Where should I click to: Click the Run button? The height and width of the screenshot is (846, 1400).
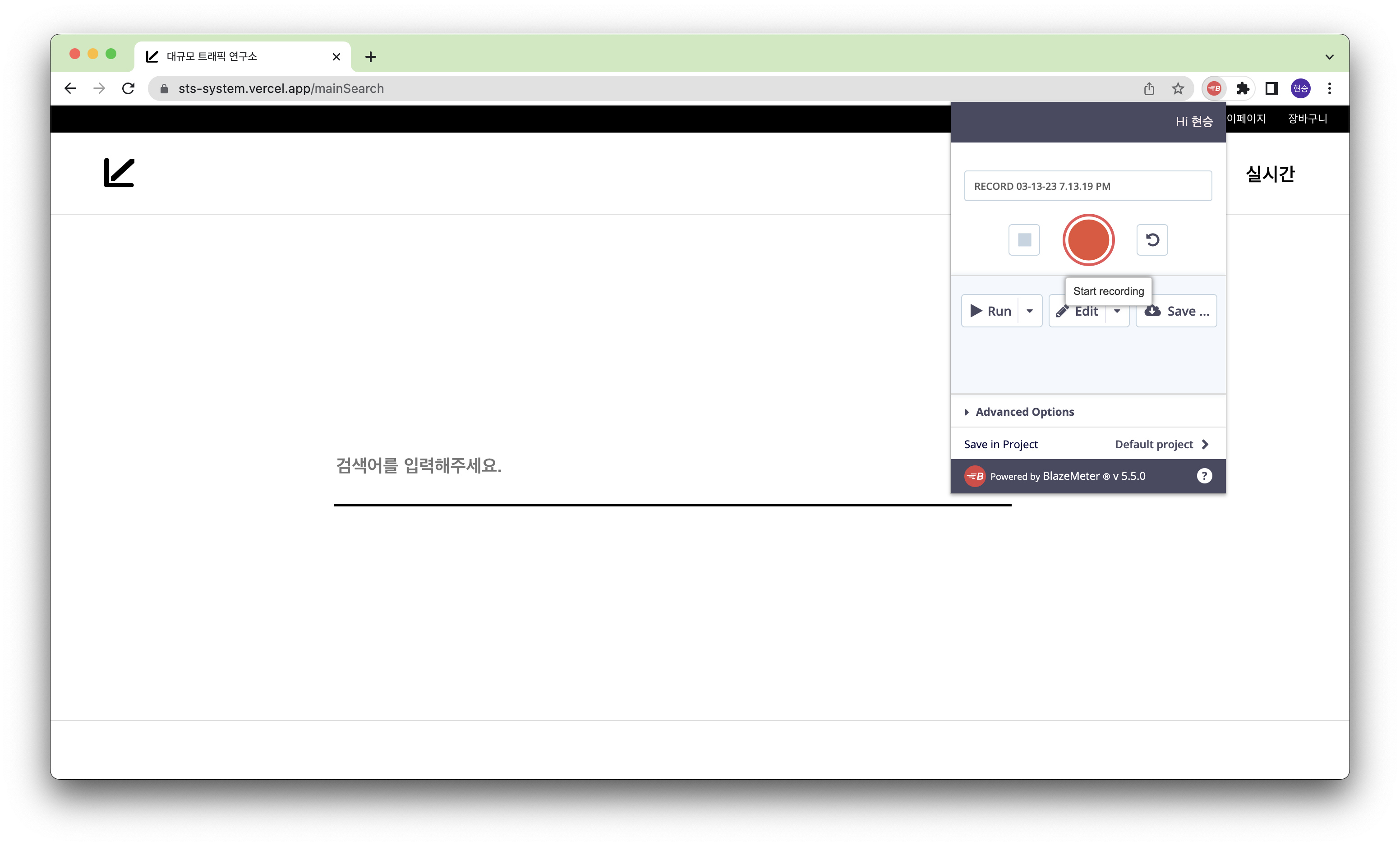click(x=991, y=311)
